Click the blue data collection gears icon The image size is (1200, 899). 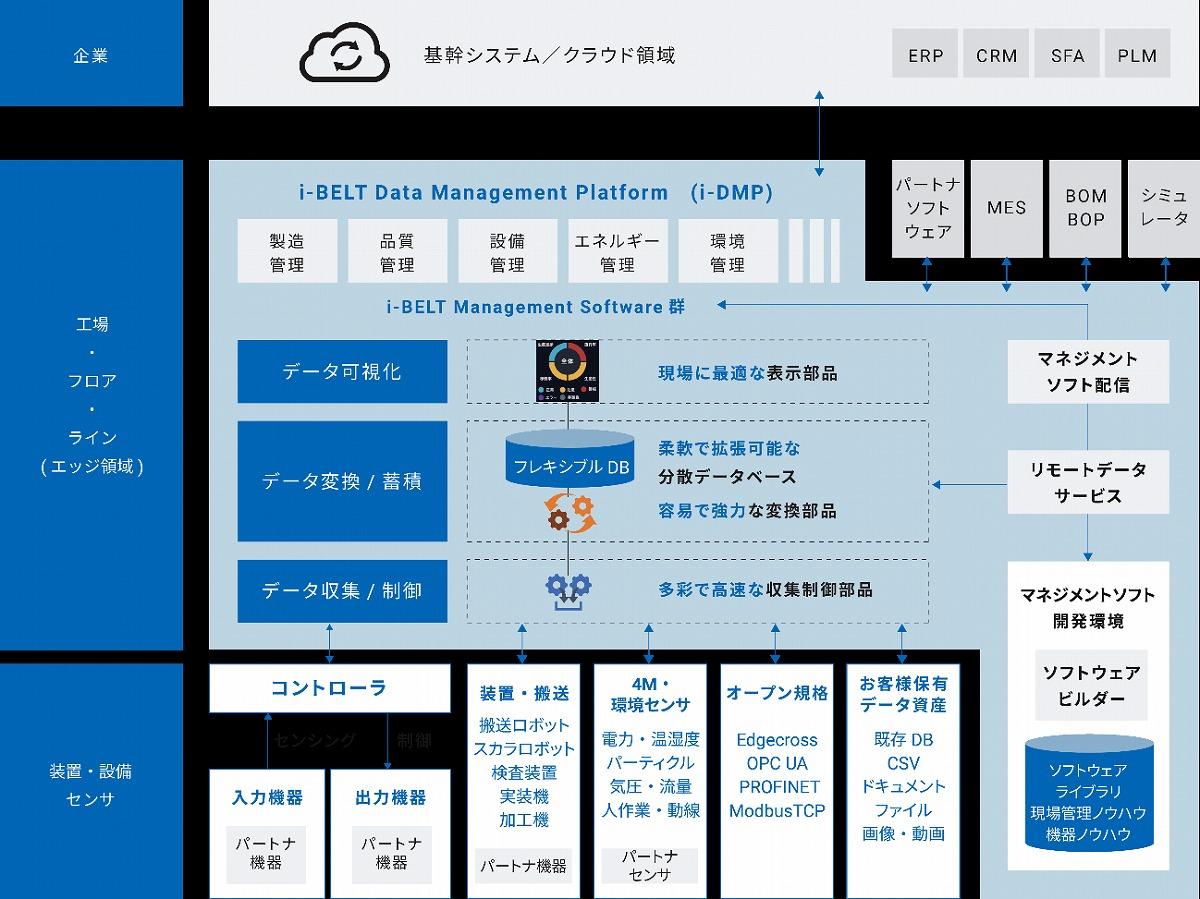(569, 591)
